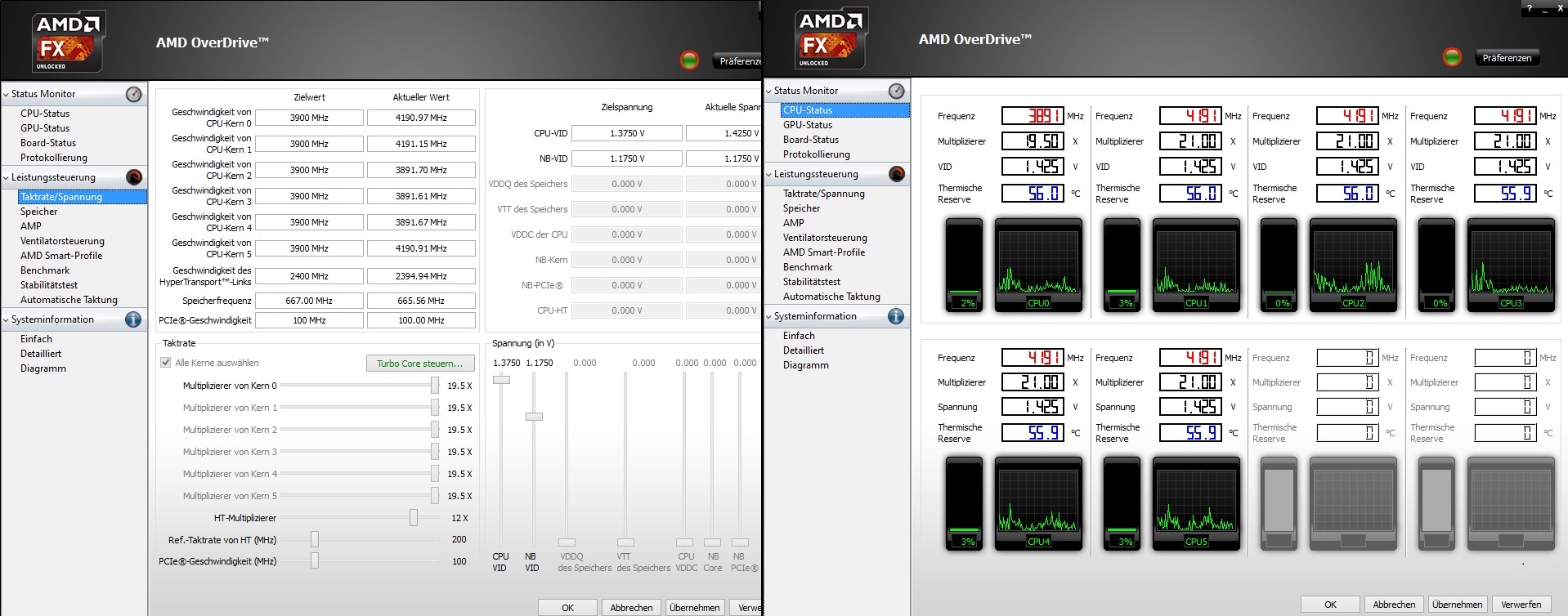The image size is (1568, 616).
Task: Collapse Leistungssteuerung section in right window
Action: [x=769, y=175]
